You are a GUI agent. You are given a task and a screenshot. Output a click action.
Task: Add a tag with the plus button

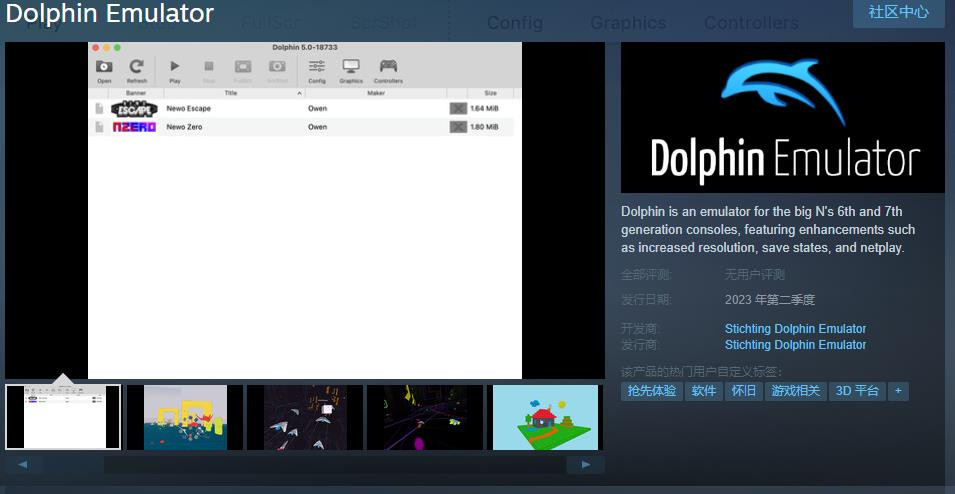[x=898, y=391]
